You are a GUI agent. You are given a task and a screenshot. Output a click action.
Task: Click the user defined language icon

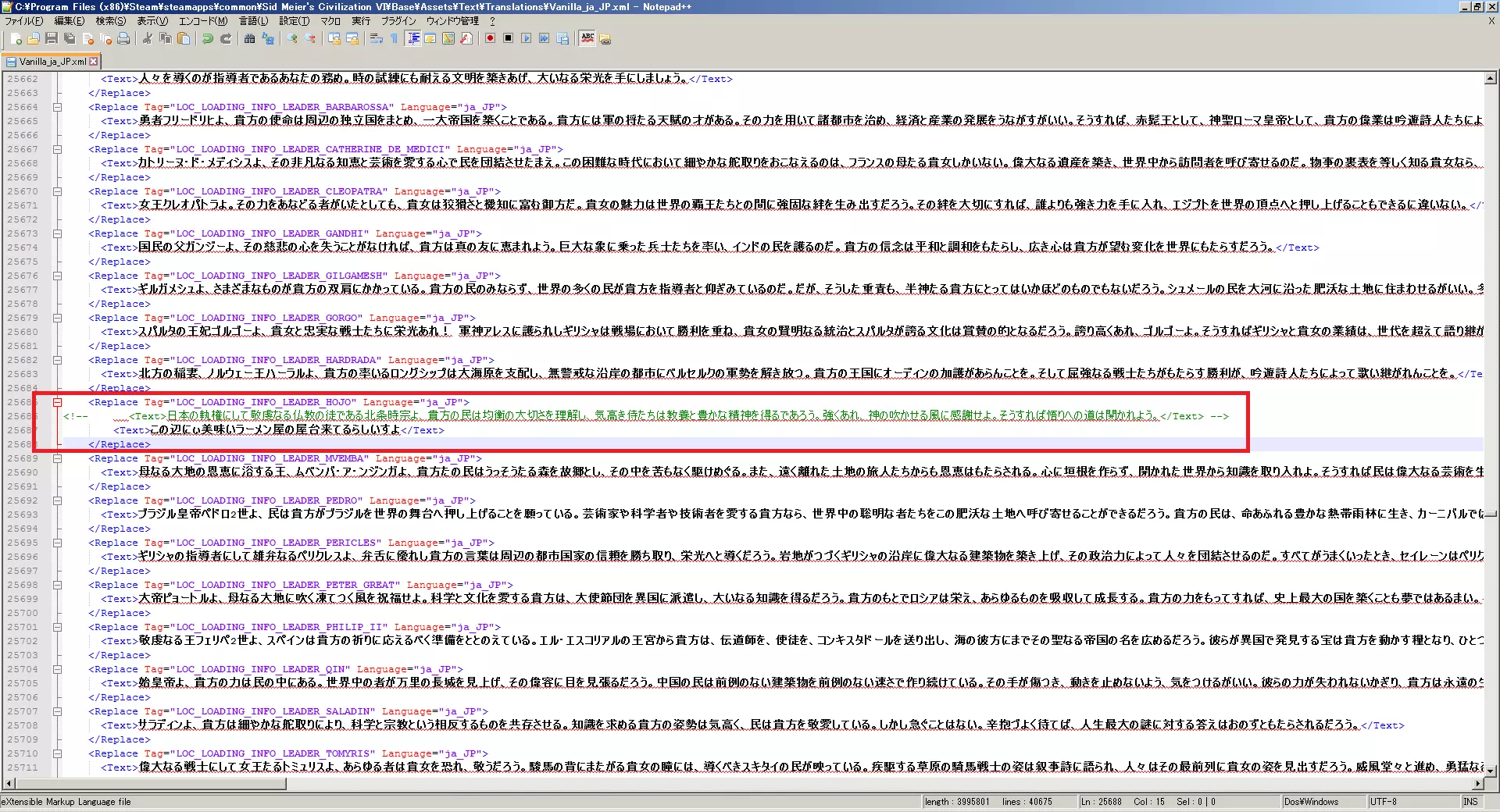coord(430,38)
